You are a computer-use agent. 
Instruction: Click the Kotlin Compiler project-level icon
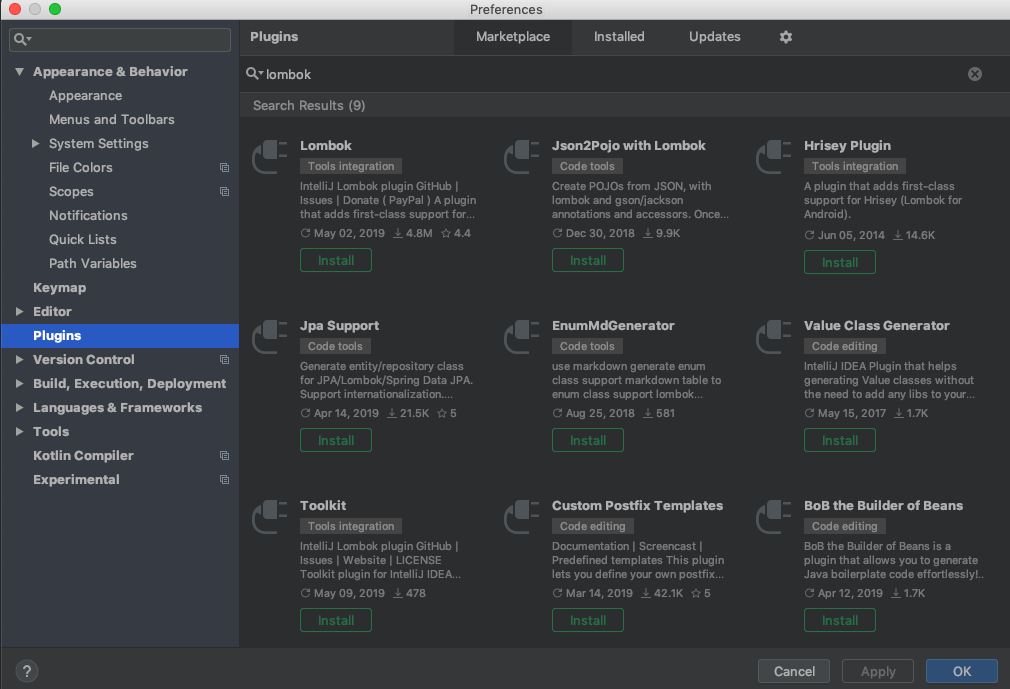[x=224, y=455]
